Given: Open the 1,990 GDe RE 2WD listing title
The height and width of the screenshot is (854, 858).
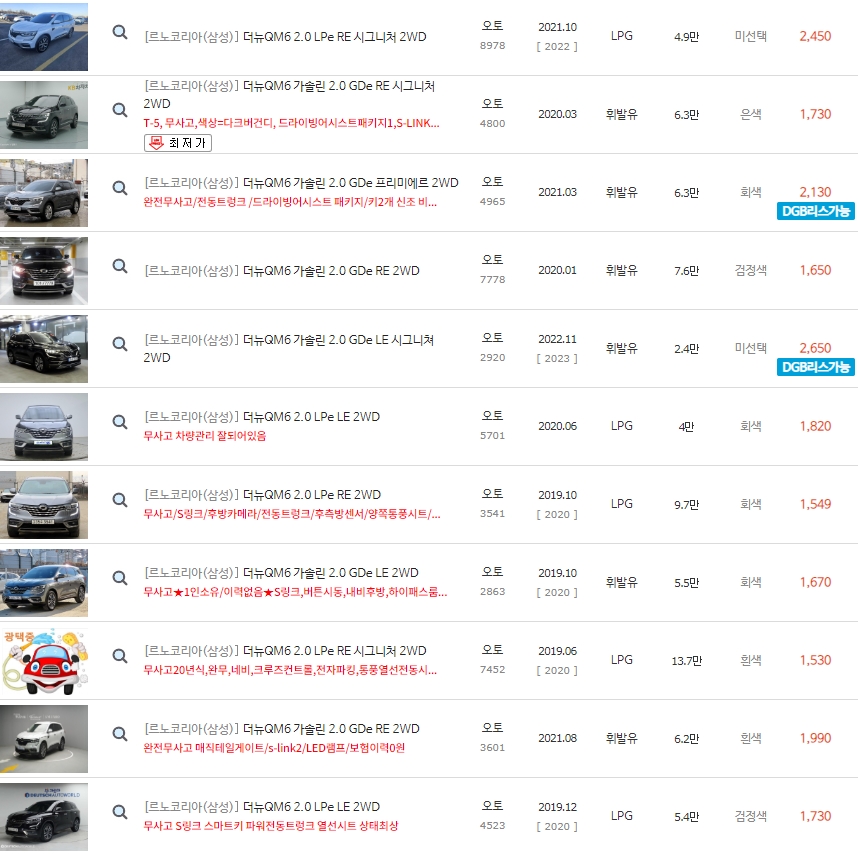Looking at the screenshot, I should [x=282, y=729].
